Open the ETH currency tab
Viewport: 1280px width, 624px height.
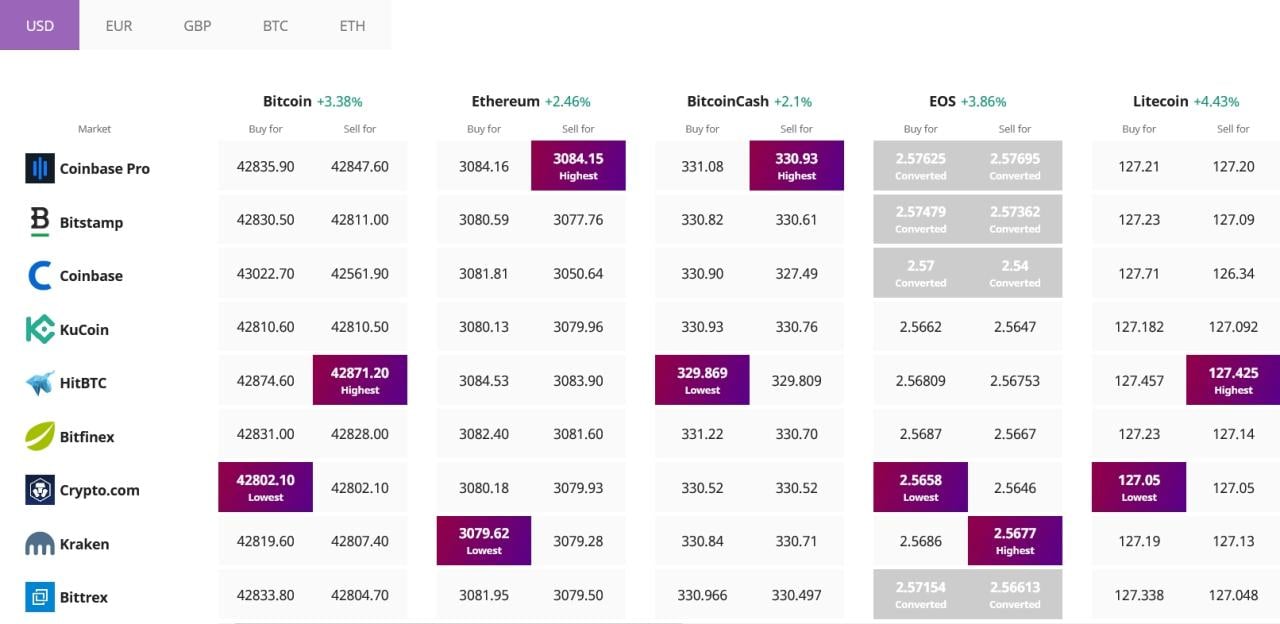pos(352,25)
